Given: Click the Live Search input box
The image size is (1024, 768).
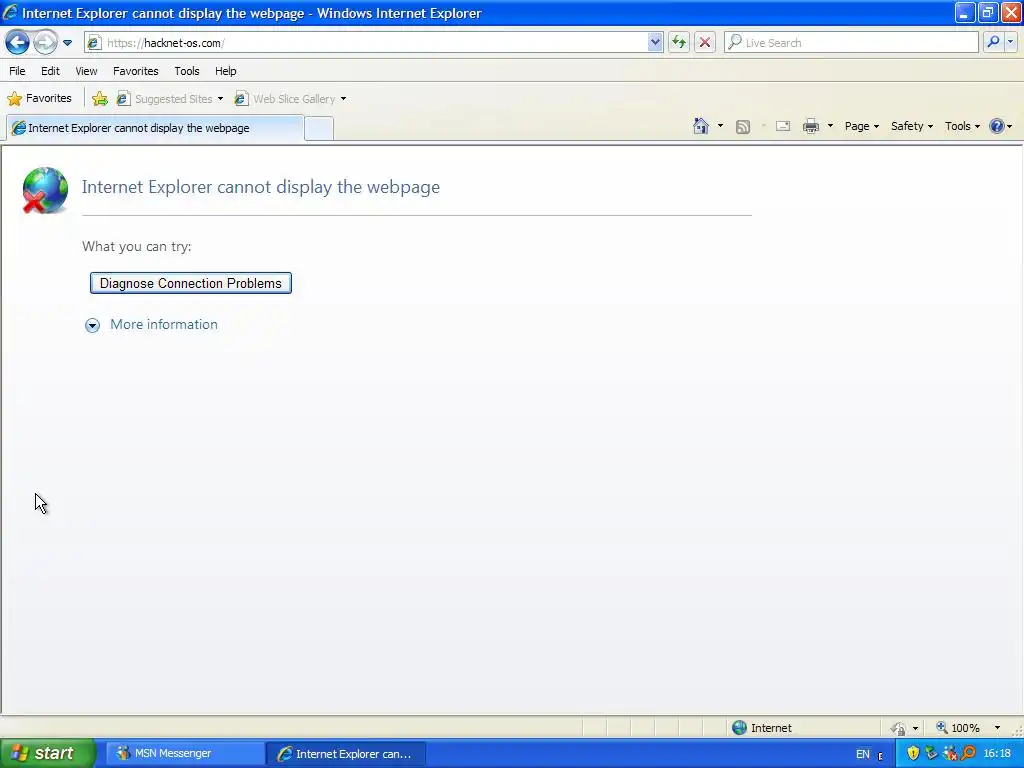Looking at the screenshot, I should (850, 43).
